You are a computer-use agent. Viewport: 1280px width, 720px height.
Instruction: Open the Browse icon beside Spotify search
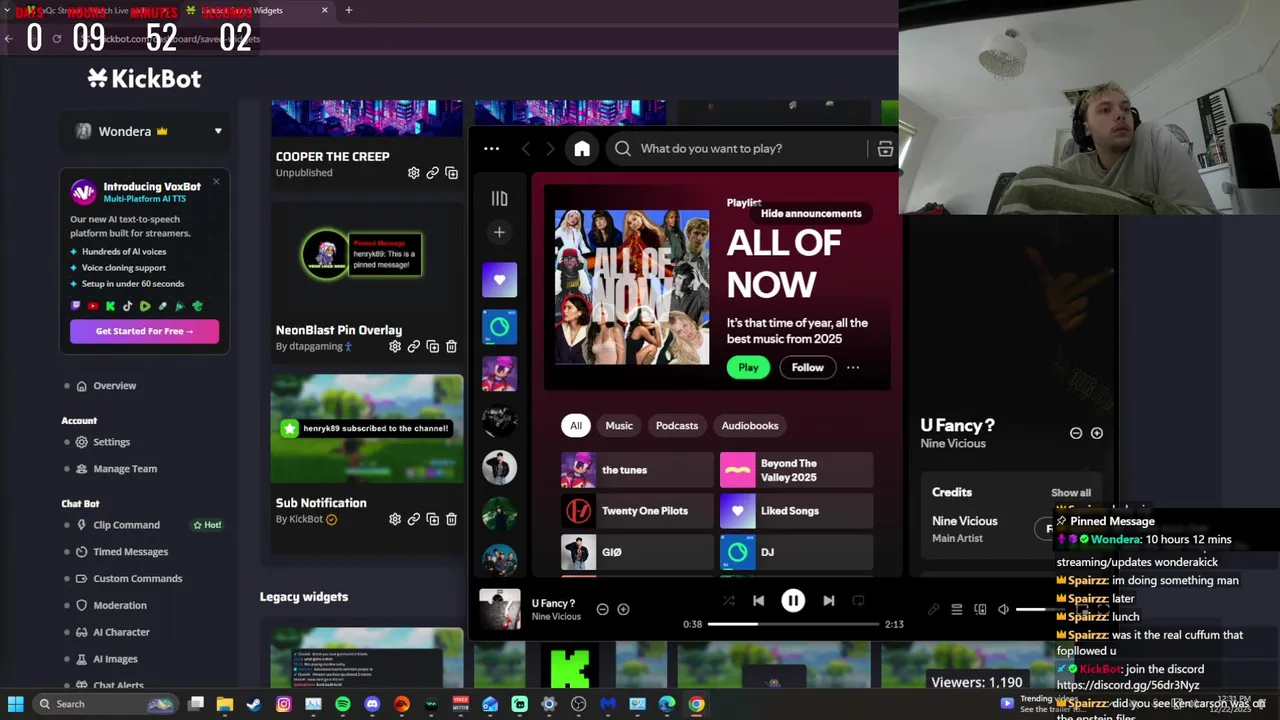(885, 149)
